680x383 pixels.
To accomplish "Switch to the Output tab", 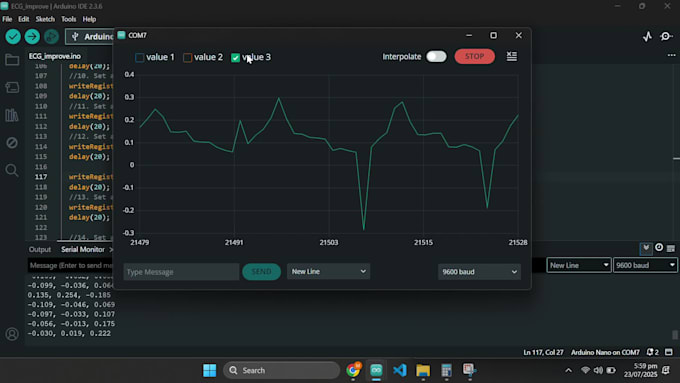I will point(39,249).
